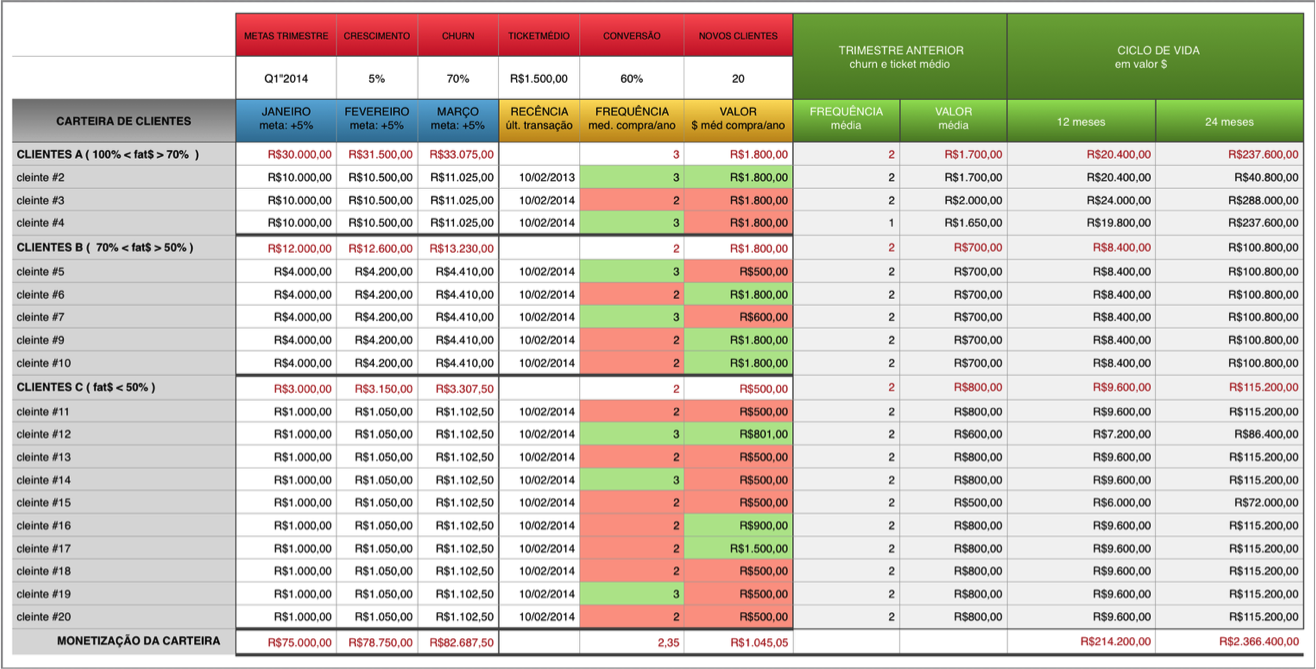Click the 24 meses column header
This screenshot has height=669, width=1316.
(1231, 121)
